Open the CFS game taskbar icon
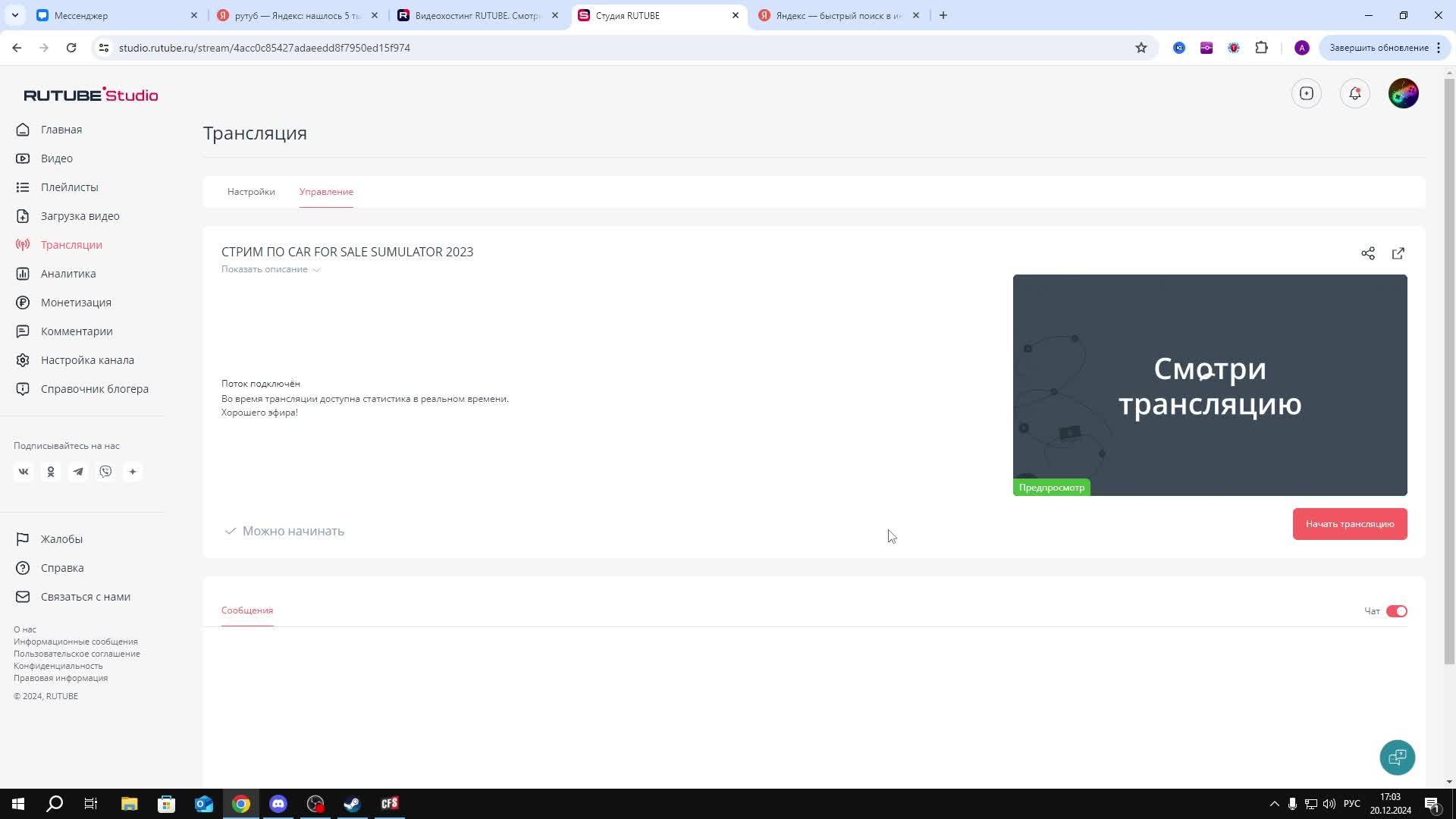Screen dimensions: 1456x819 390,804
